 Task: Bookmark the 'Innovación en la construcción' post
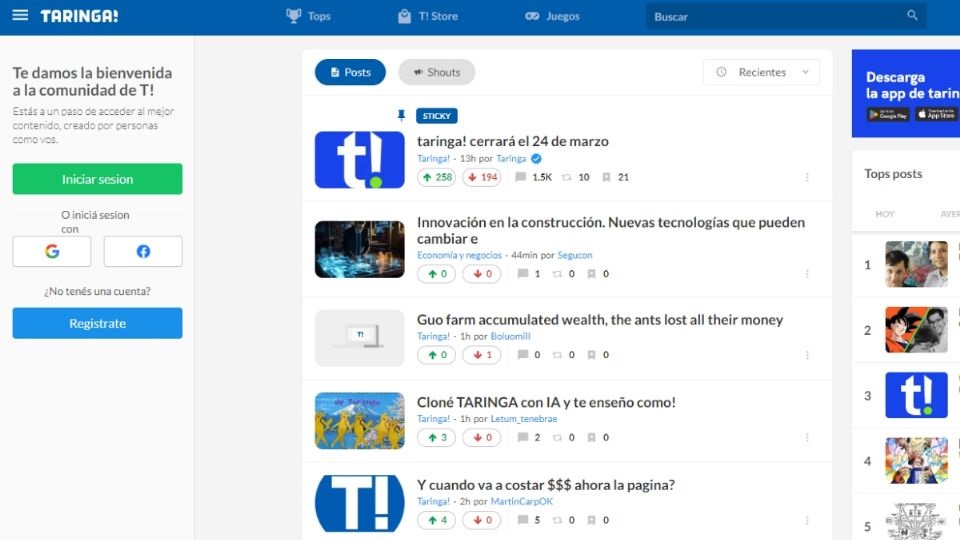click(x=598, y=274)
